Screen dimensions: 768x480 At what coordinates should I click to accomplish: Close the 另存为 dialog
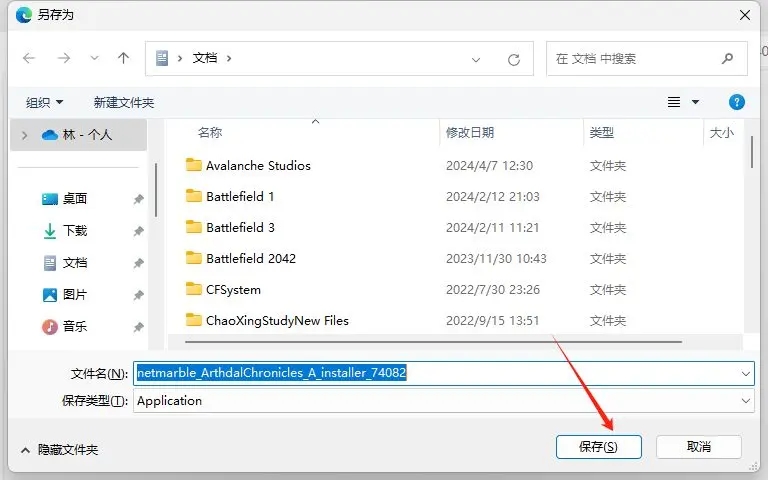click(x=745, y=15)
